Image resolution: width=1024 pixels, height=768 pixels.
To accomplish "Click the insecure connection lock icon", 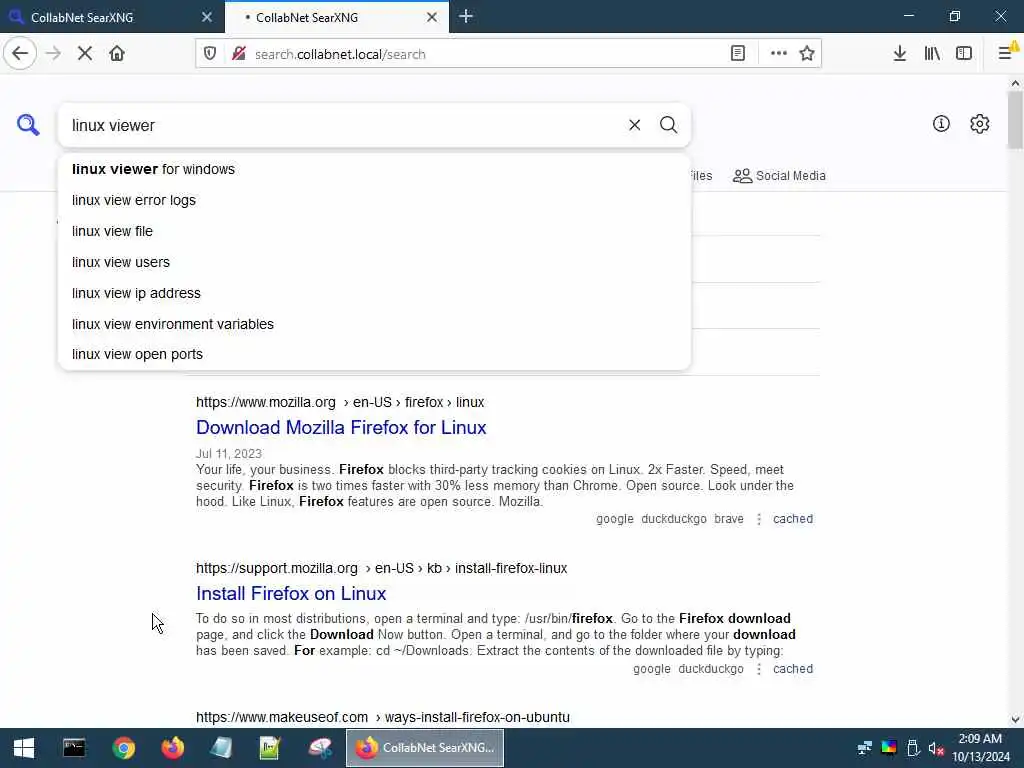I will (x=239, y=54).
